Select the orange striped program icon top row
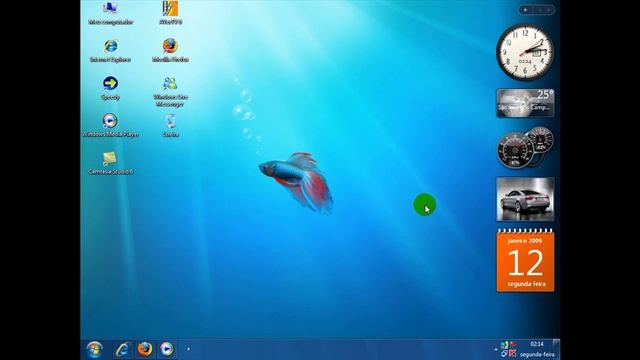This screenshot has height=360, width=640. [x=170, y=13]
